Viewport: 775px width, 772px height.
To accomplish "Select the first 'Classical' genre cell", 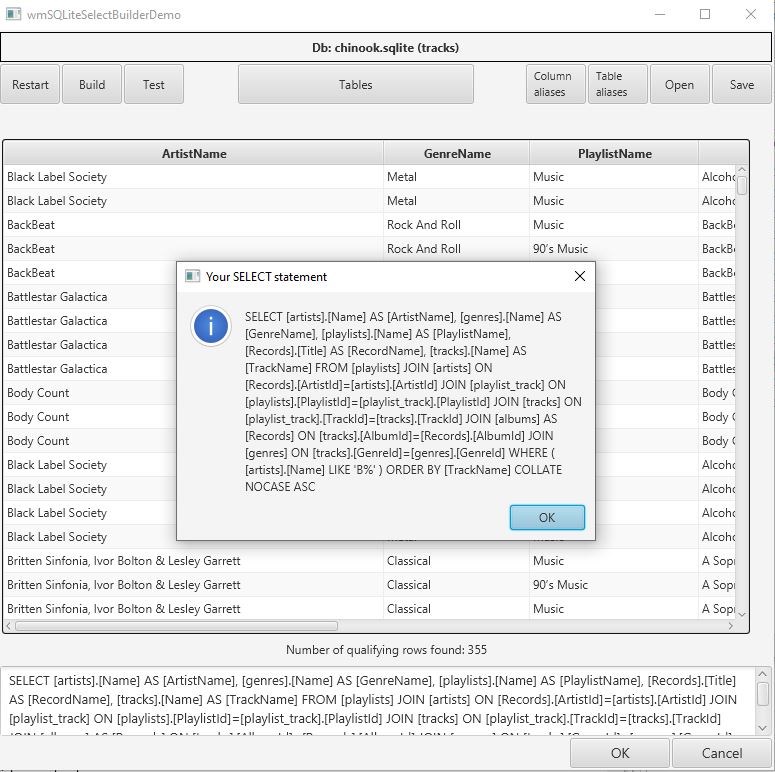I will 456,561.
